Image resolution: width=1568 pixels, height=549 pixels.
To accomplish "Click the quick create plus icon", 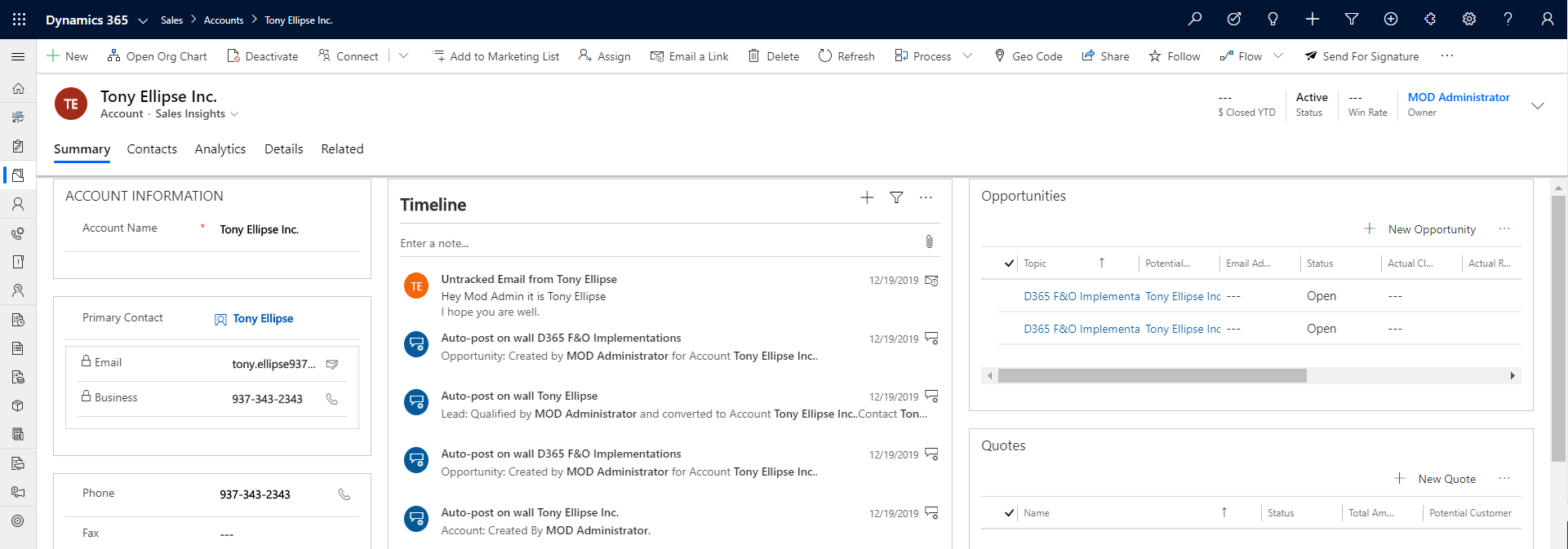I will coord(1313,20).
